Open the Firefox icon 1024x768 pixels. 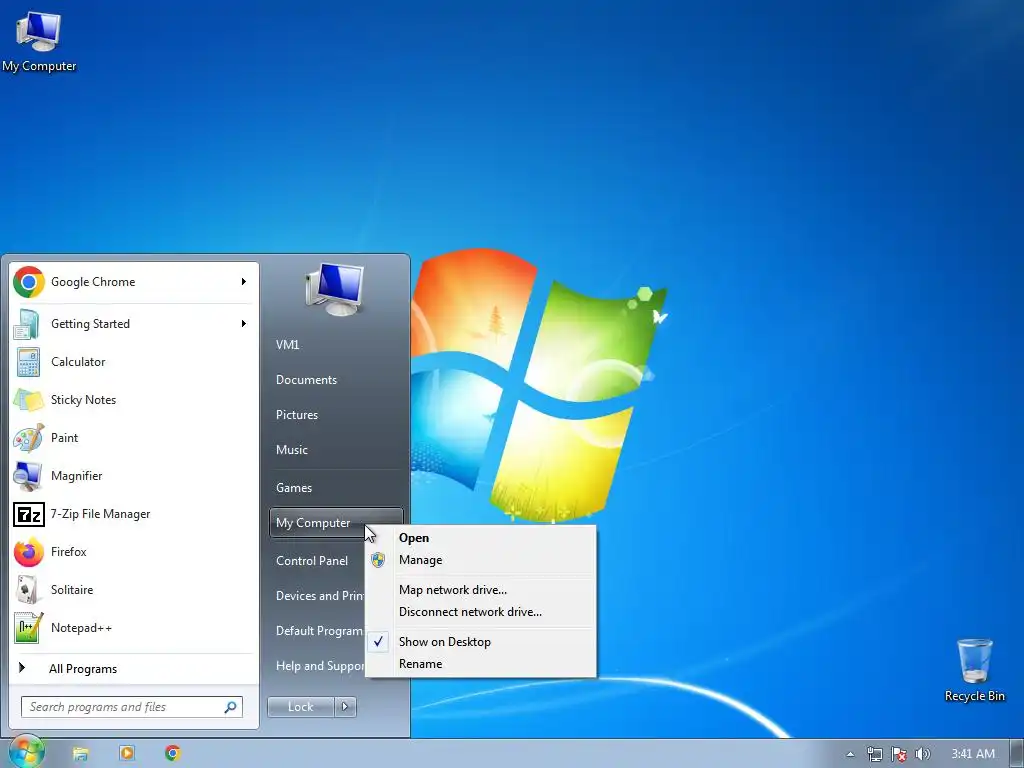click(29, 552)
